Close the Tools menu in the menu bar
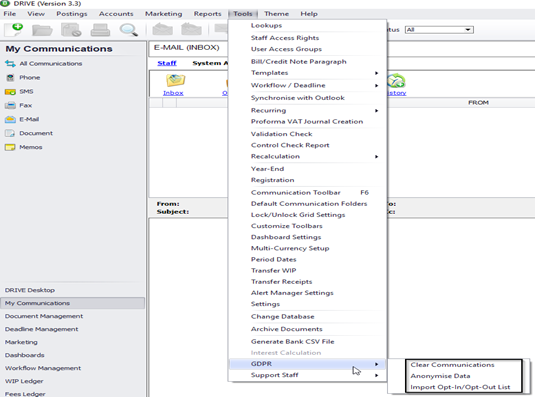Image resolution: width=535 pixels, height=397 pixels. (243, 14)
